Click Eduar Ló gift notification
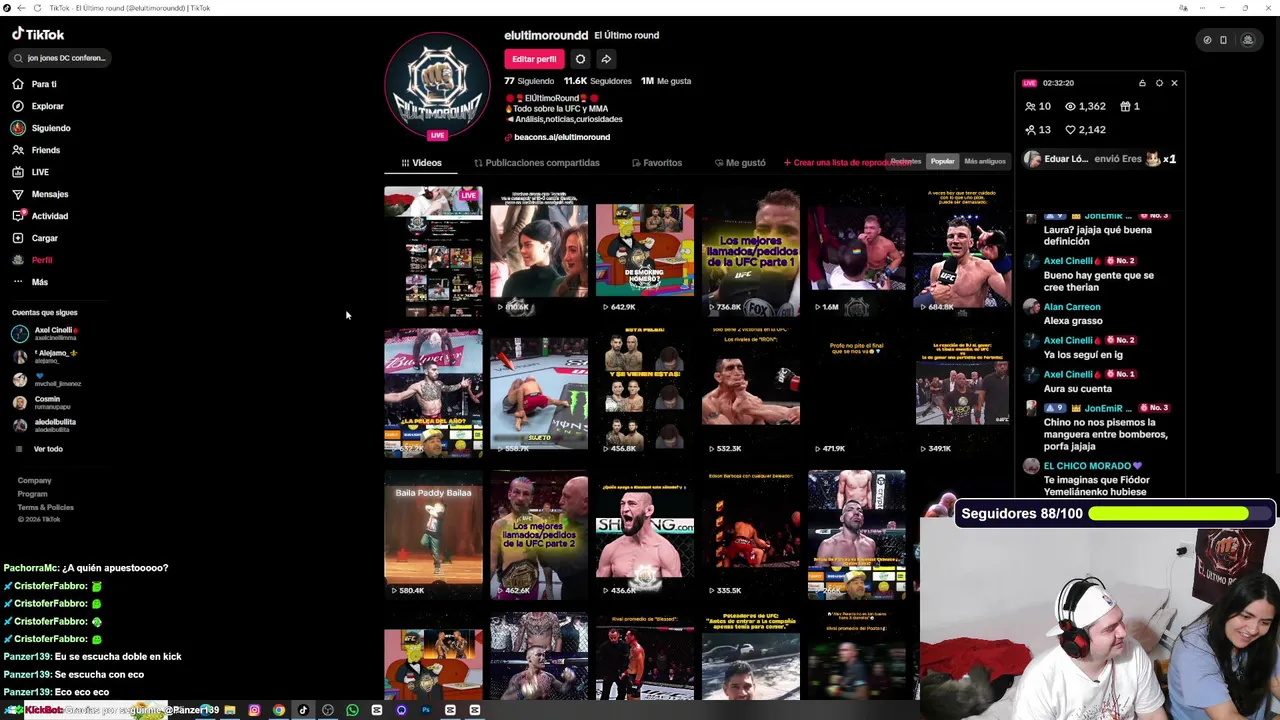Viewport: 1280px width, 720px height. pyautogui.click(x=1100, y=159)
